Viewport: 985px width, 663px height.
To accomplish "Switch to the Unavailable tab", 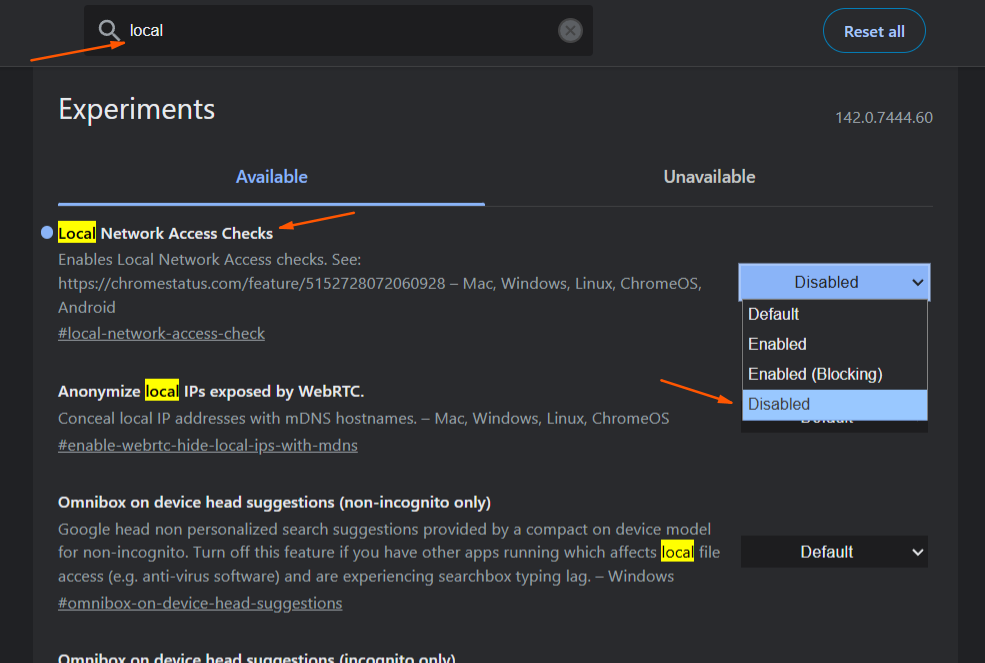I will pyautogui.click(x=709, y=177).
